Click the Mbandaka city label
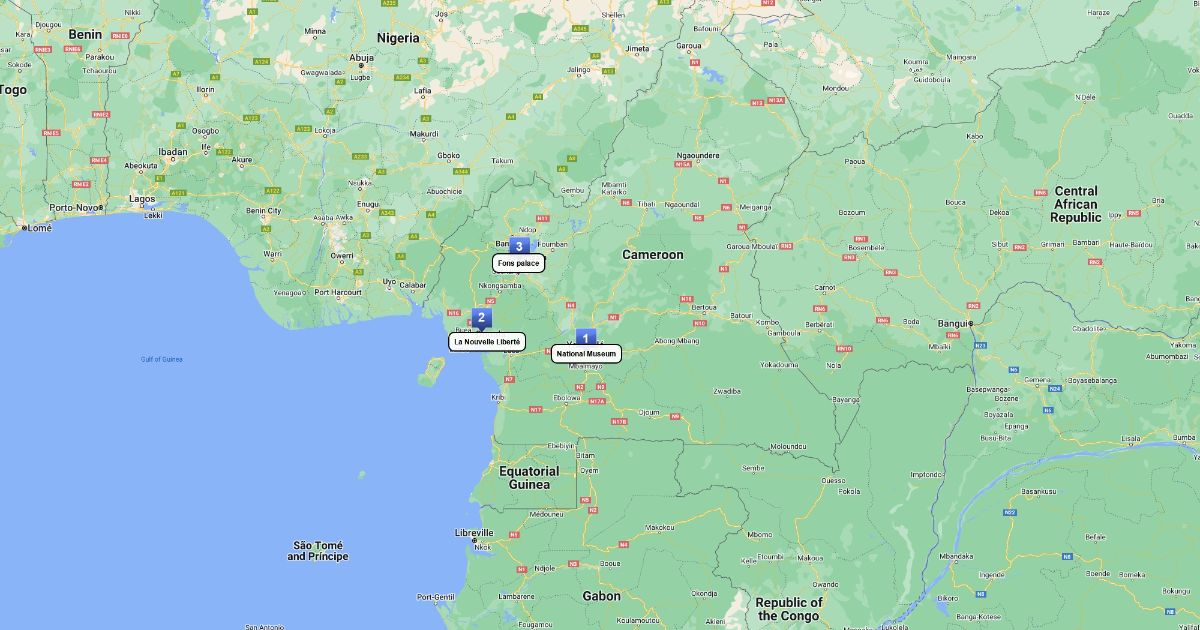 (956, 556)
